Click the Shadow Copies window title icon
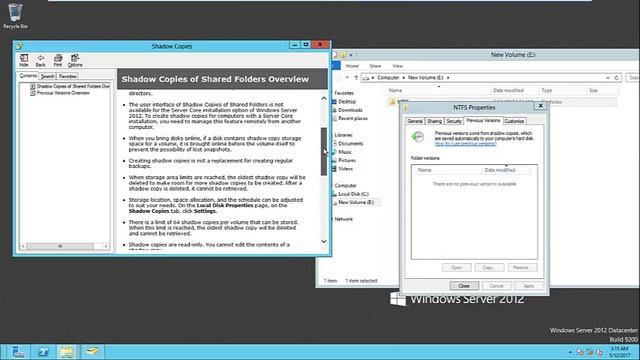The width and height of the screenshot is (640, 360). (x=19, y=46)
